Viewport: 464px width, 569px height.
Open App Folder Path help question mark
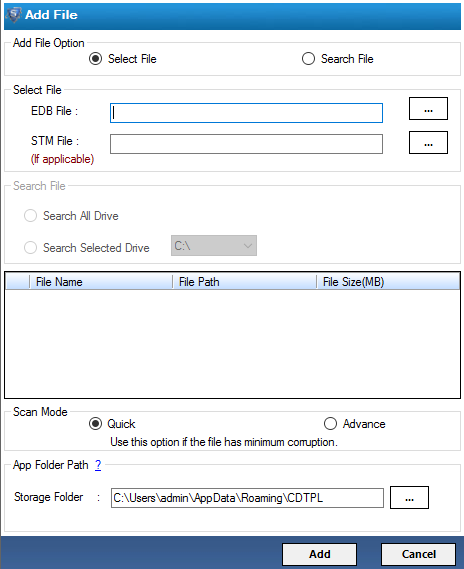pos(98,465)
